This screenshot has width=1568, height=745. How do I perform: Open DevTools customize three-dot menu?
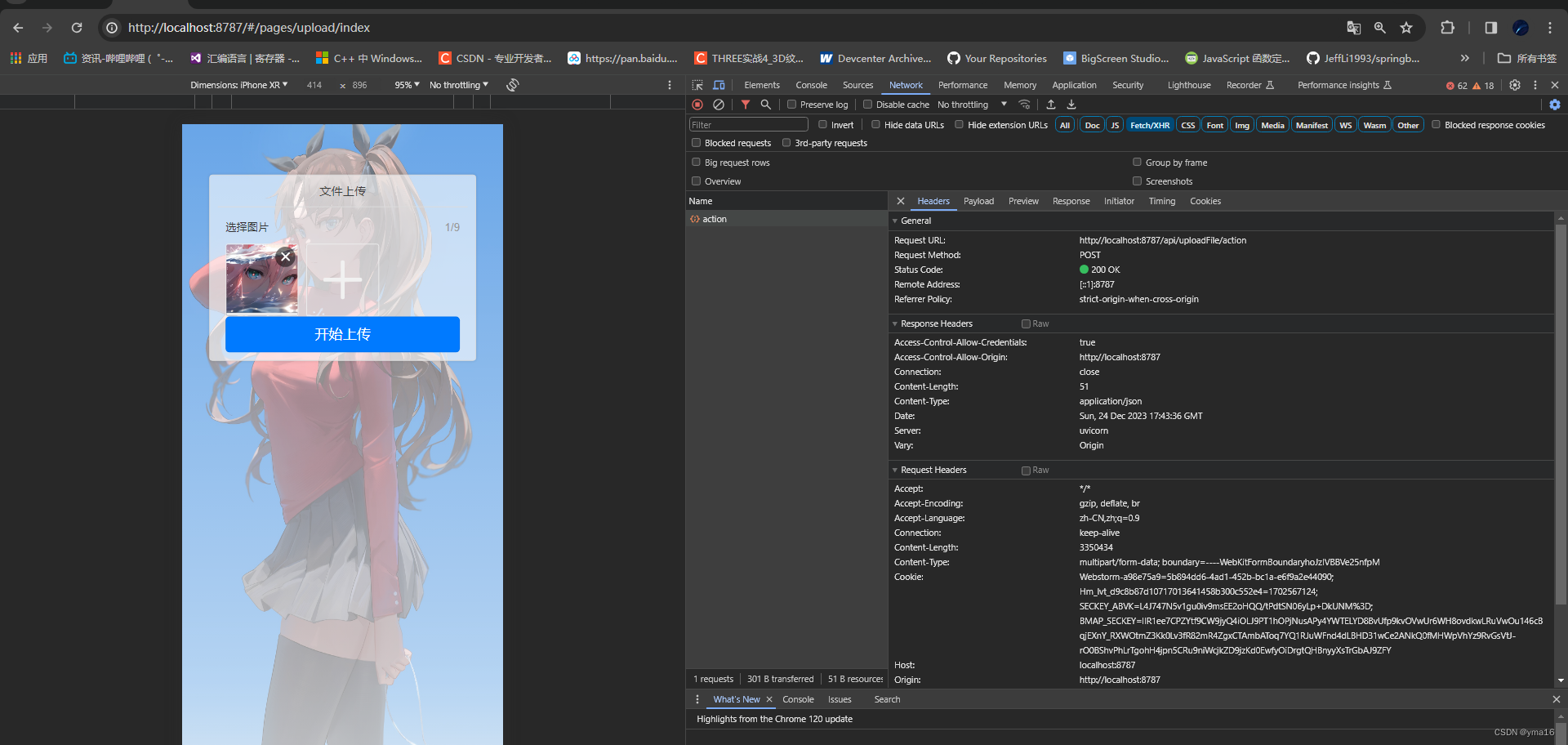point(1535,85)
